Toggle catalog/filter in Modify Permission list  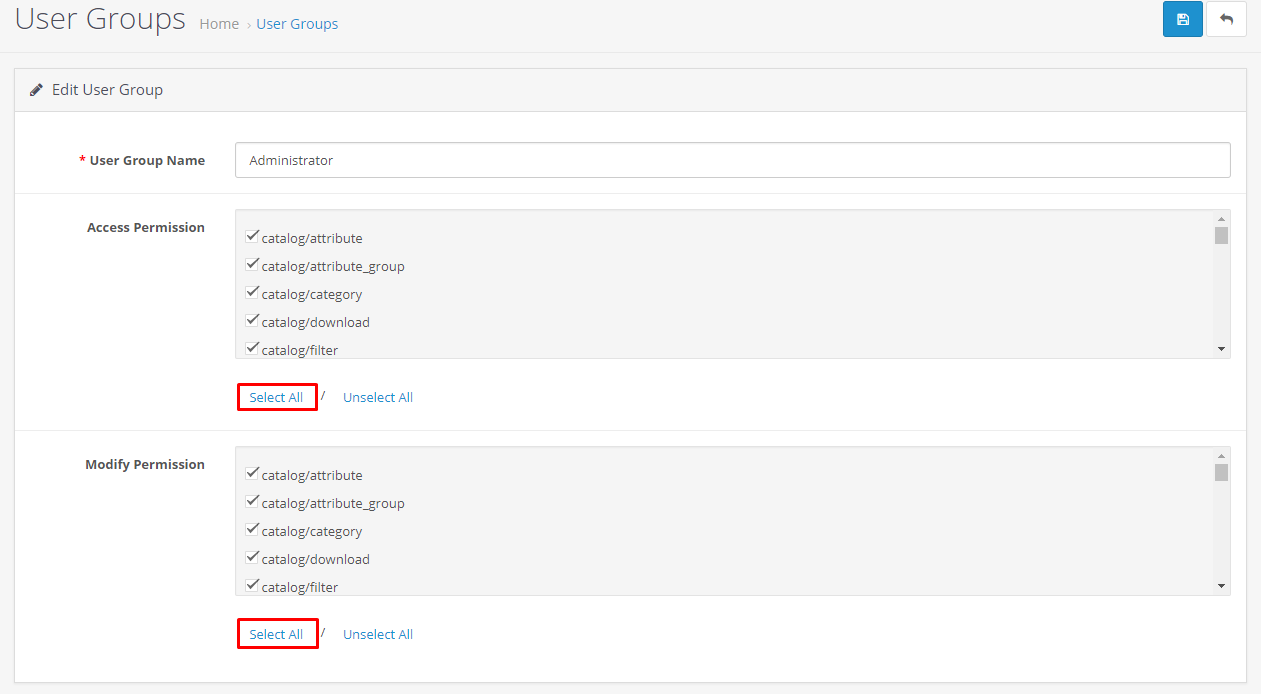252,586
